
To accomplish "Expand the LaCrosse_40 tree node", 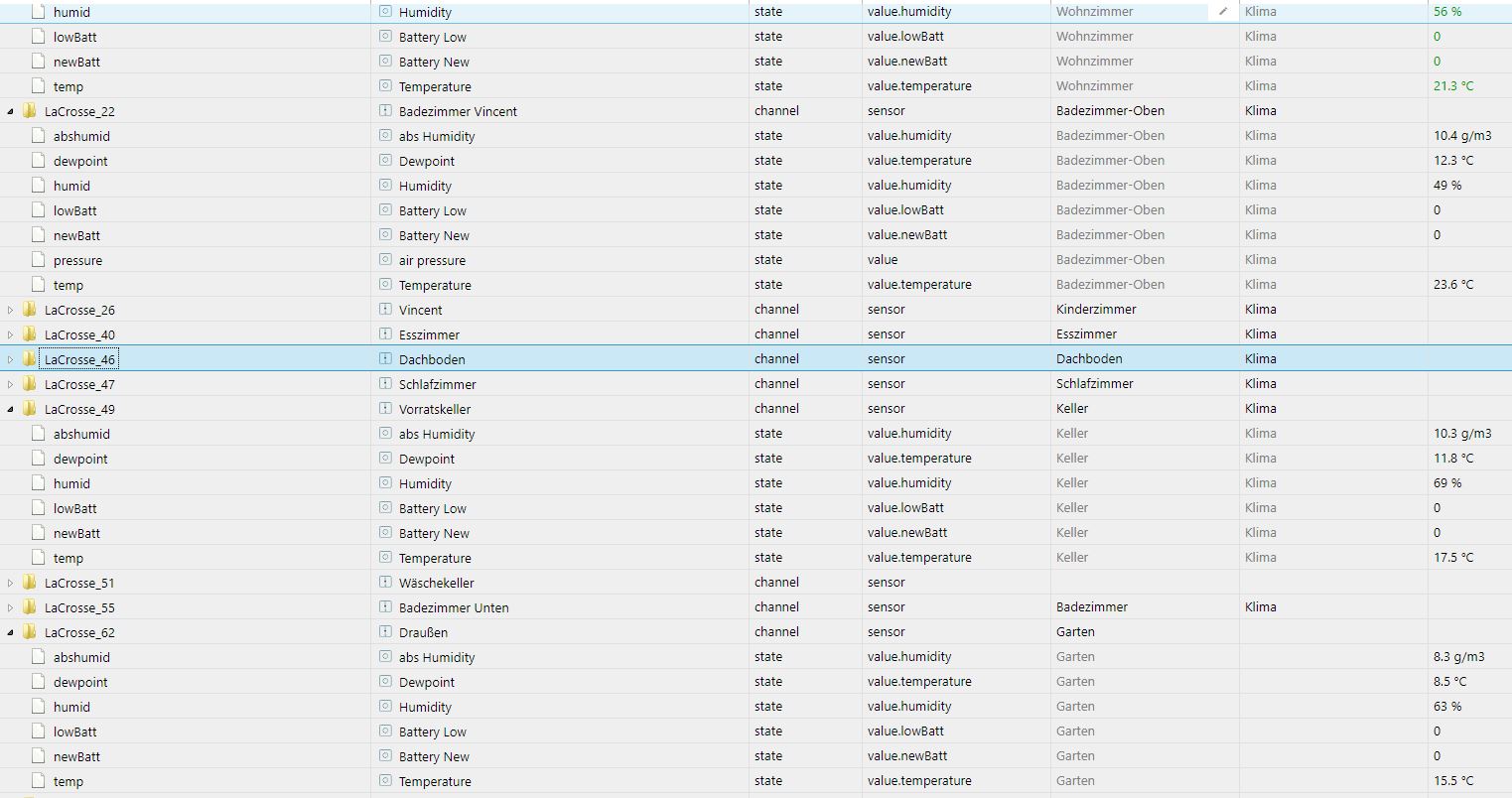I will tap(10, 334).
